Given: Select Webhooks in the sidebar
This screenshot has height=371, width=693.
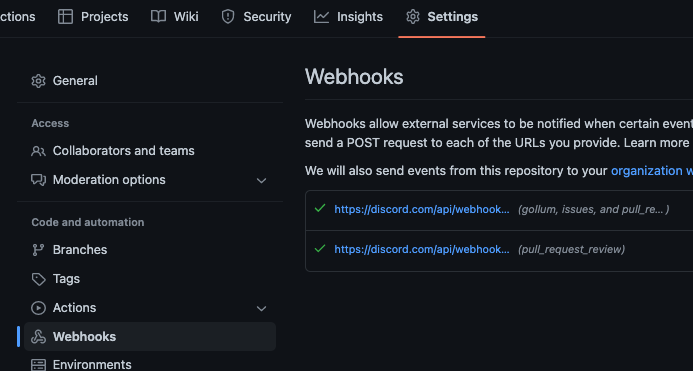Looking at the screenshot, I should (150, 337).
